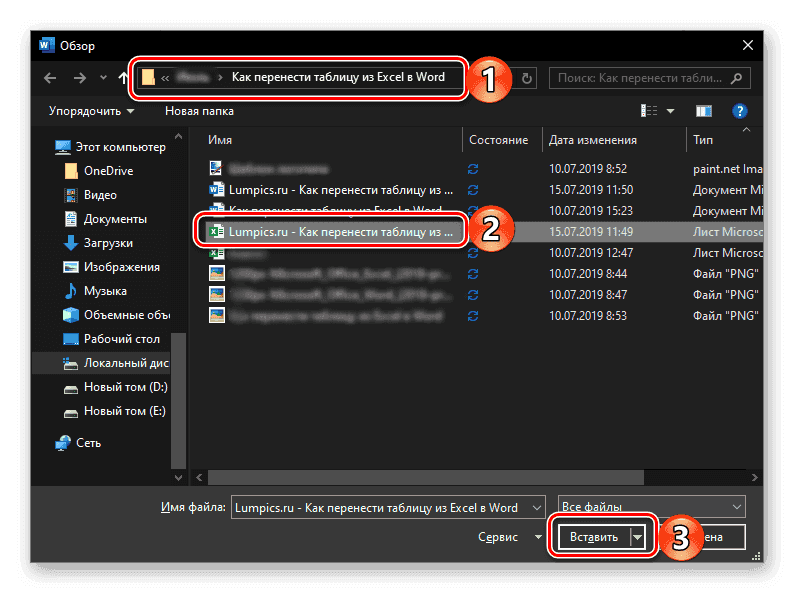This screenshot has width=794, height=593.
Task: Click sync status icon for 15.07.2019 11:50 file
Action: pos(473,190)
